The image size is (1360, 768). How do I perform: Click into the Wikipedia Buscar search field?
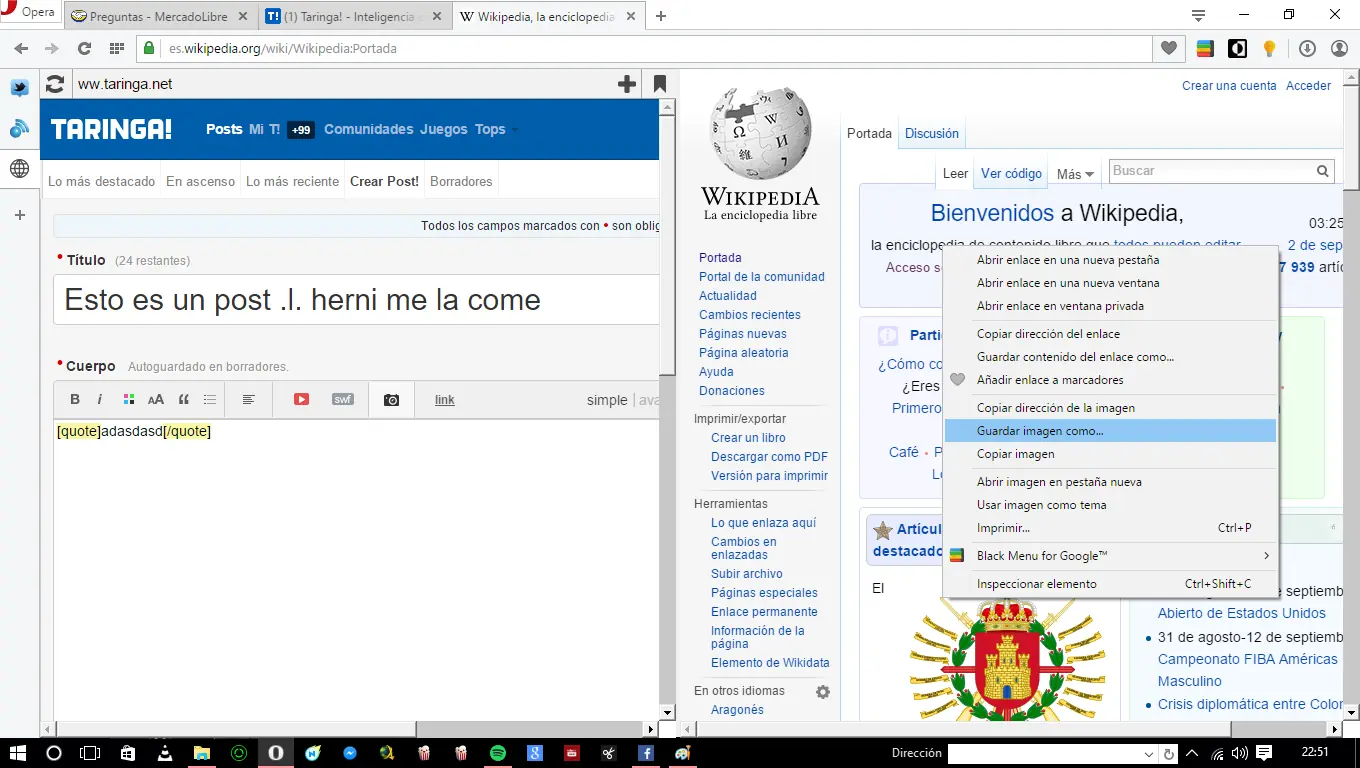1210,171
